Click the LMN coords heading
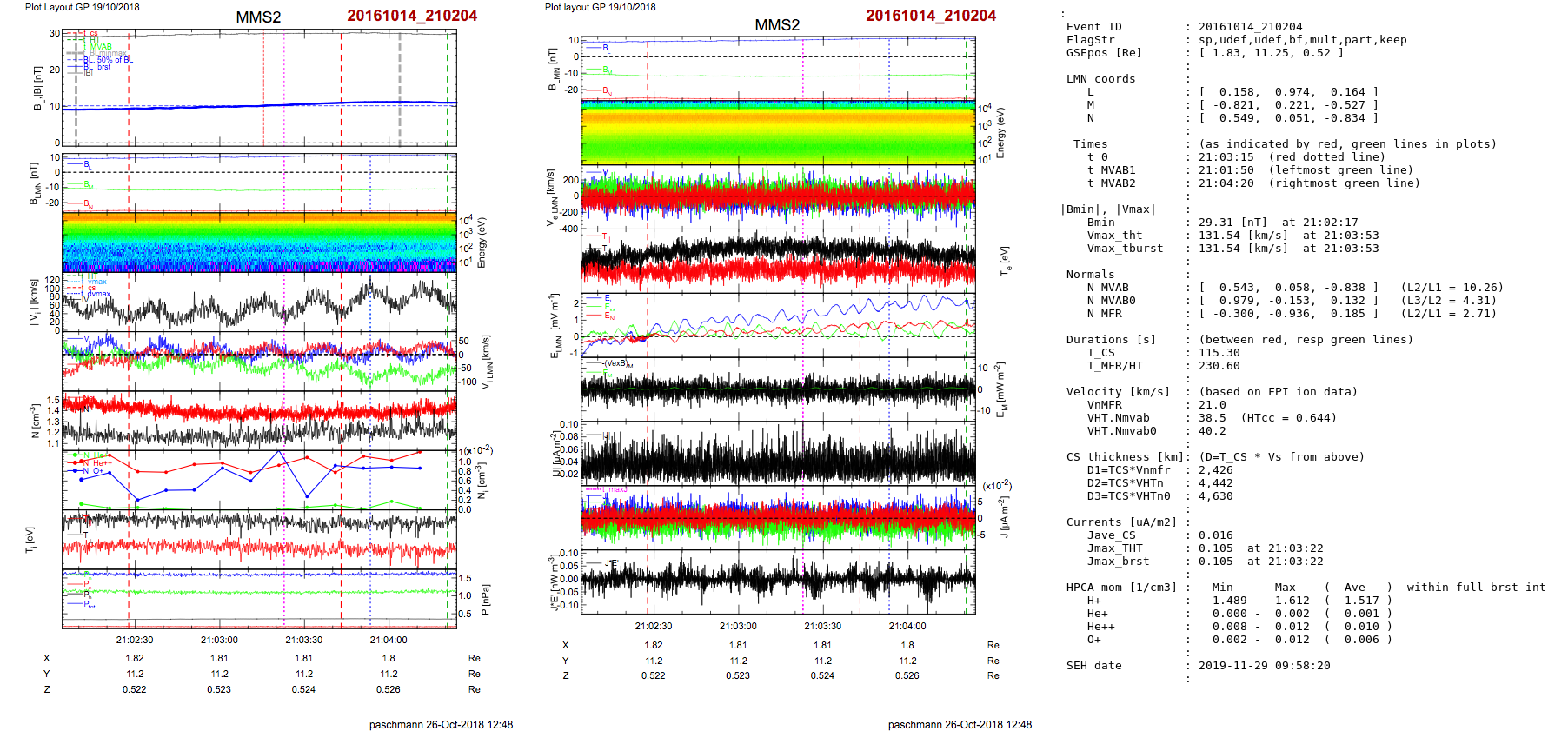Viewport: 1568px width, 731px height. [x=1100, y=79]
